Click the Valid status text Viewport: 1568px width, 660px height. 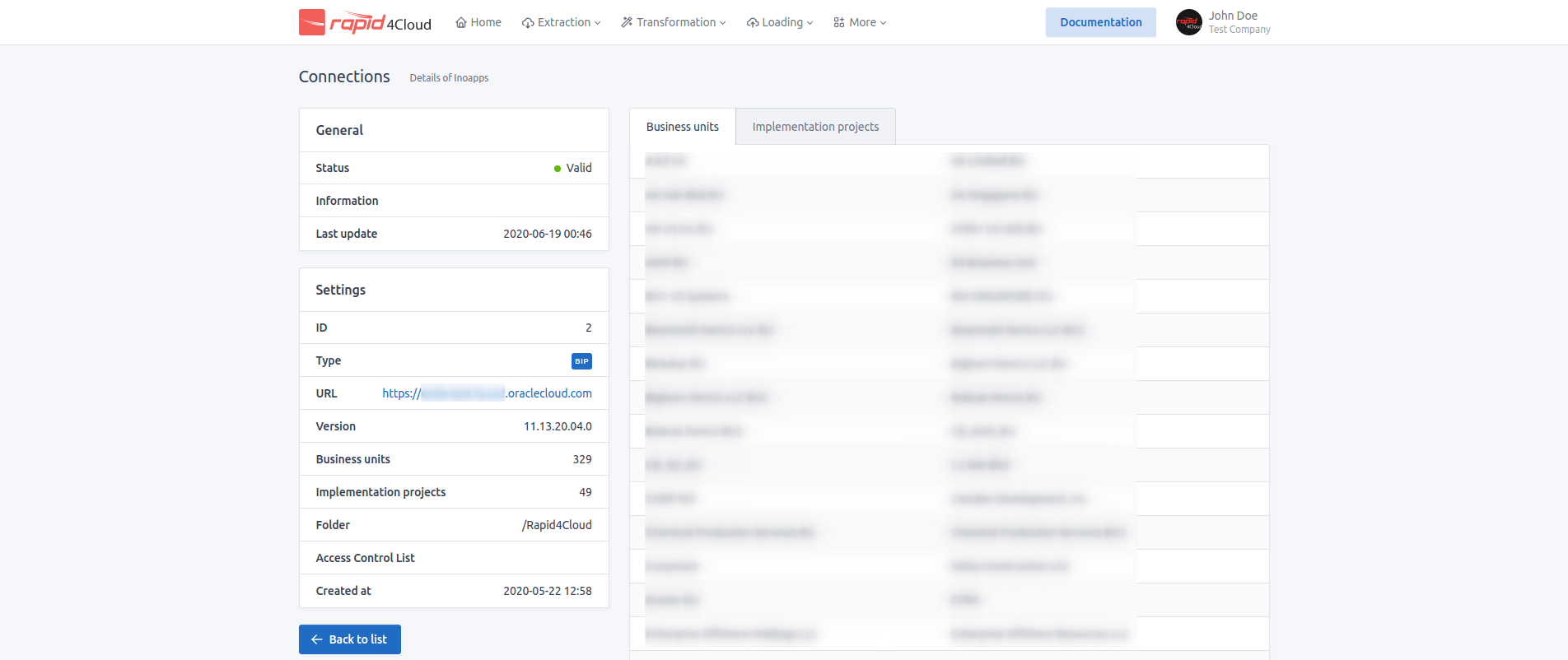point(579,168)
